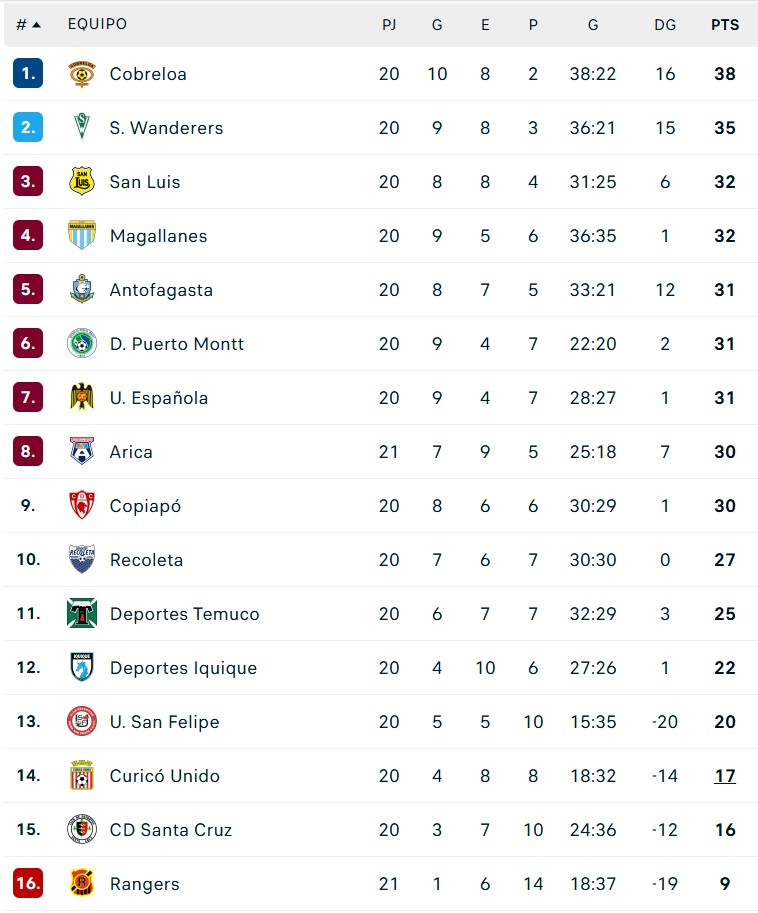The image size is (758, 913).
Task: Open the Antofagasta team link
Action: point(161,290)
